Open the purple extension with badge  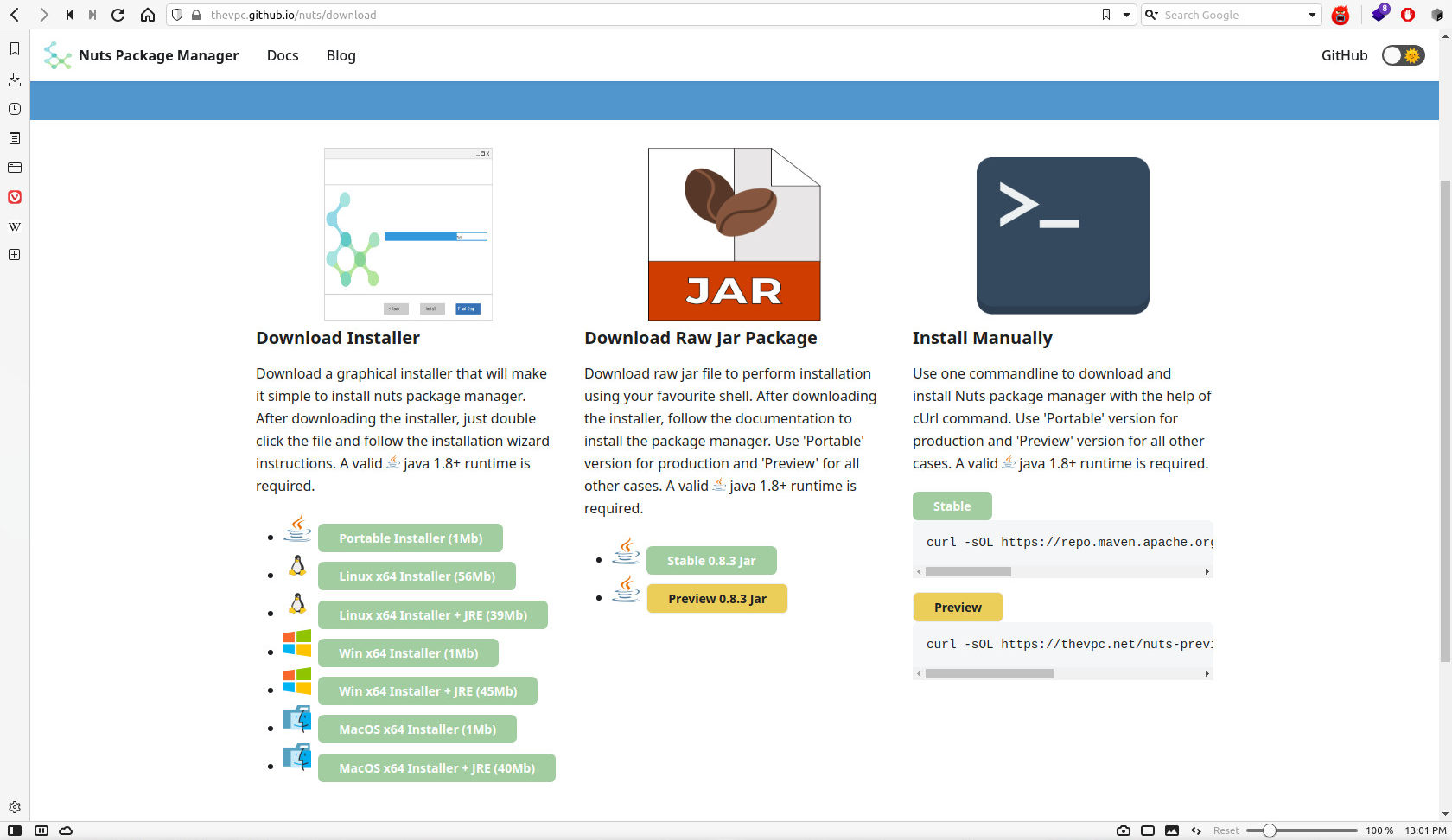(x=1379, y=14)
